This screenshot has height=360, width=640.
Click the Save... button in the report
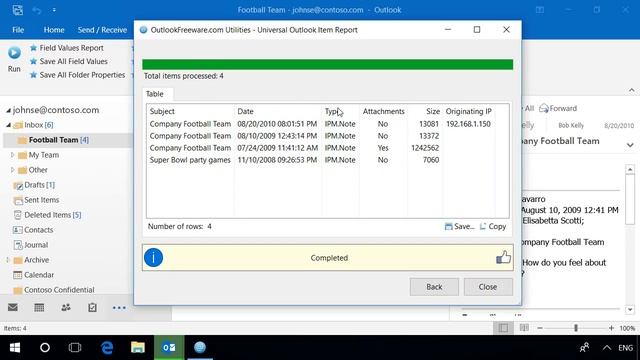460,227
